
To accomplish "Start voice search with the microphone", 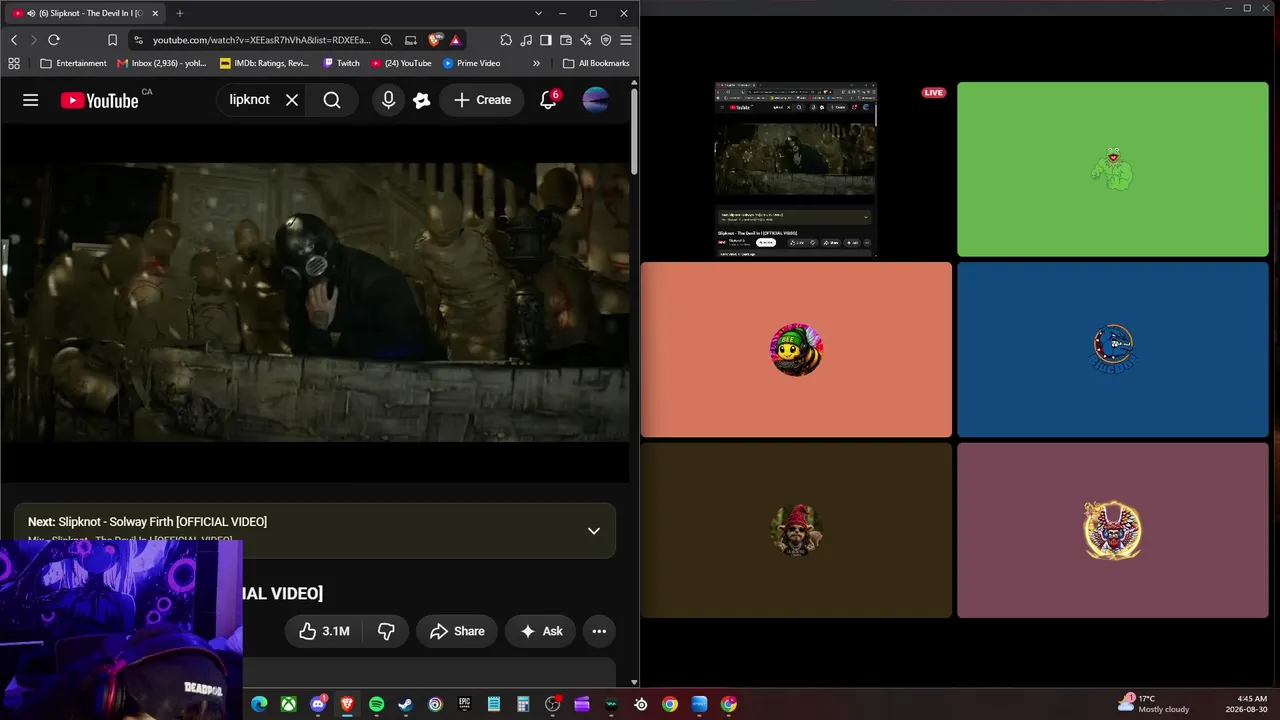I will coord(388,100).
